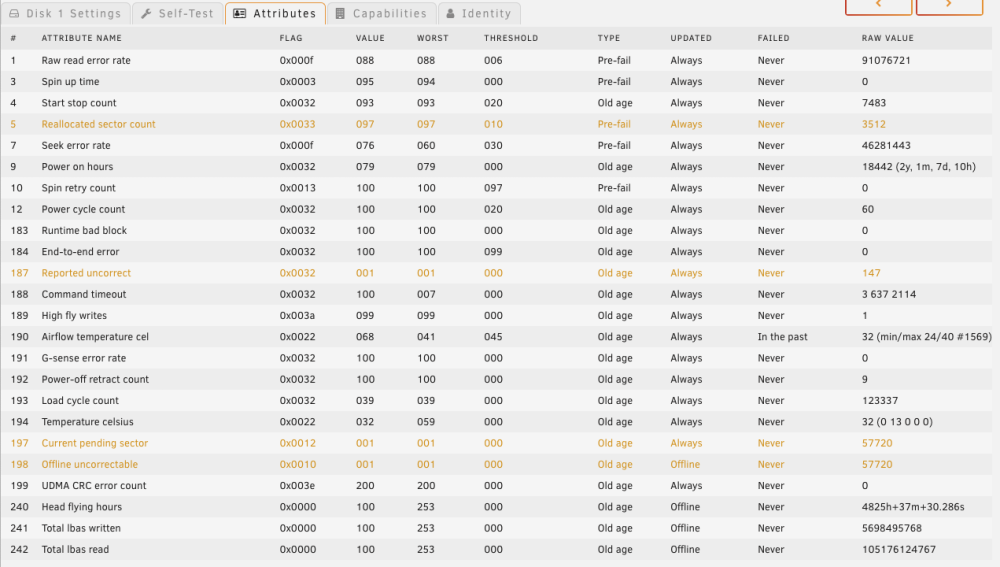Image resolution: width=1000 pixels, height=567 pixels.
Task: Open the Disk 1 Settings tab
Action: (65, 13)
